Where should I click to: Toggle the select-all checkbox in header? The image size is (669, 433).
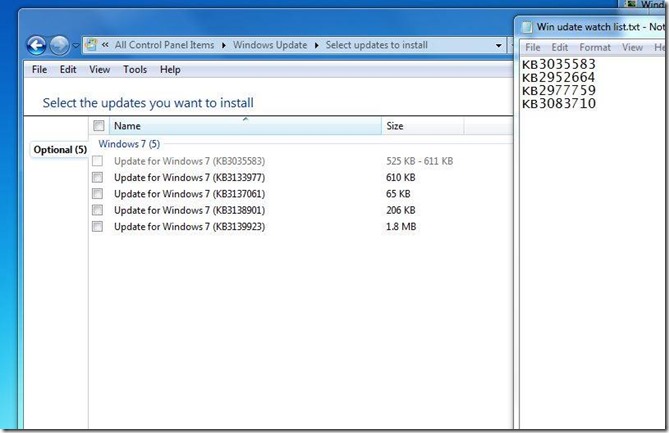98,126
